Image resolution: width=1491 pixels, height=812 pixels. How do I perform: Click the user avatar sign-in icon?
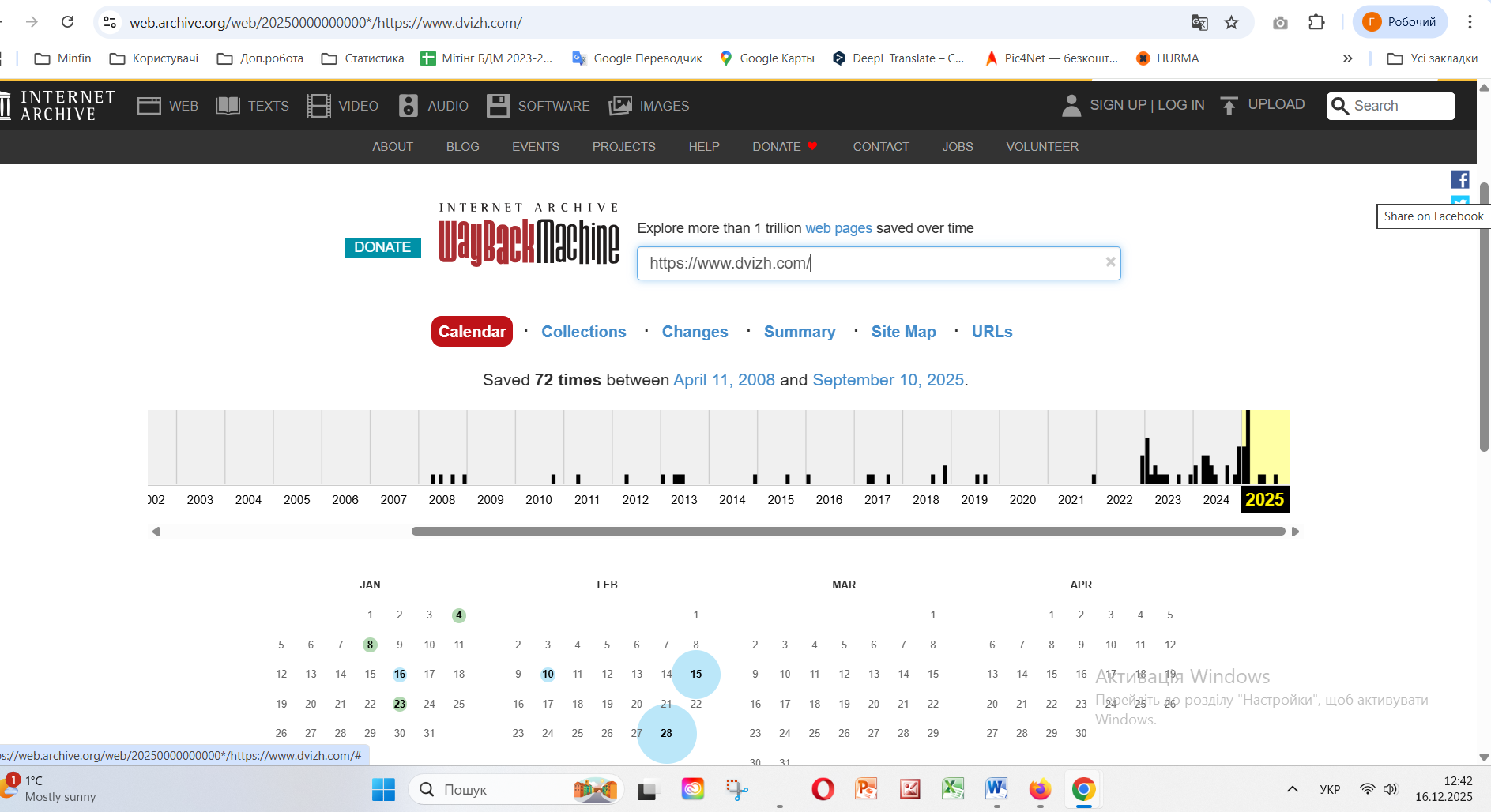1071,105
